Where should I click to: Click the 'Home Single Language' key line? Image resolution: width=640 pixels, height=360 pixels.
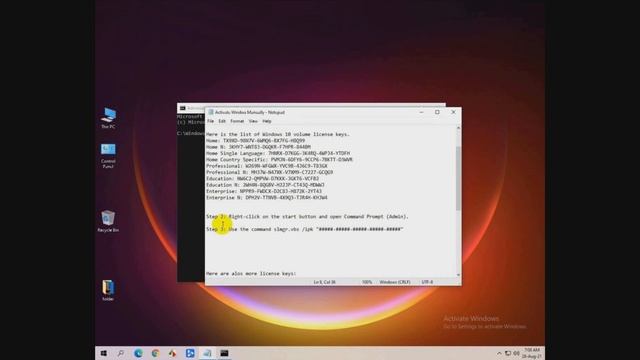(x=278, y=153)
